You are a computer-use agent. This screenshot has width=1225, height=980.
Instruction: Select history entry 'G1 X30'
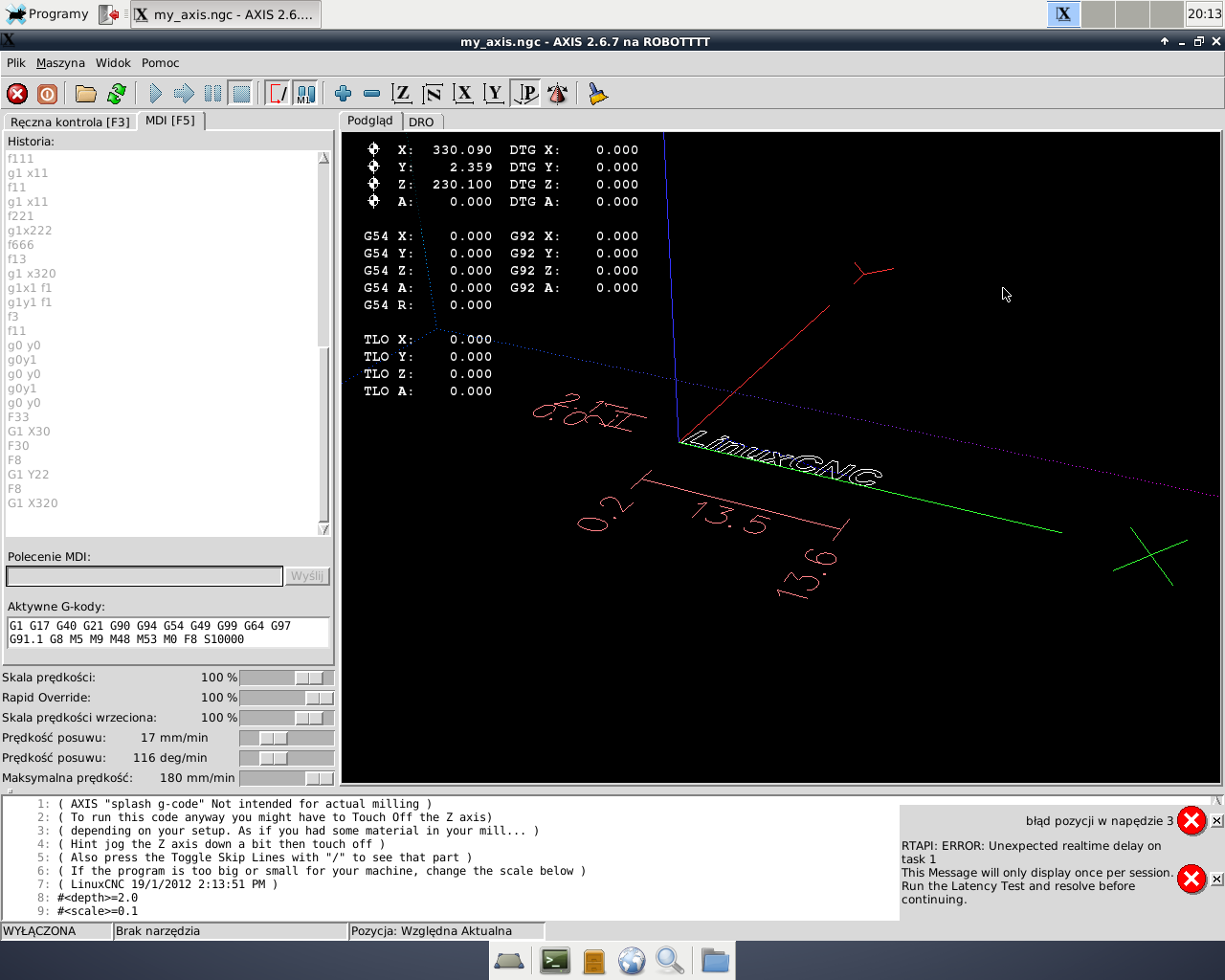tap(29, 432)
